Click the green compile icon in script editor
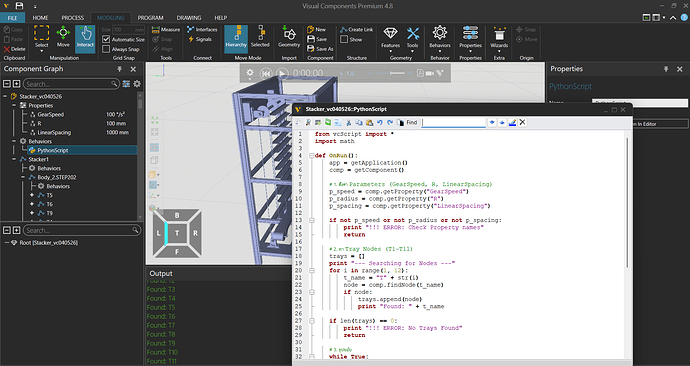 (x=328, y=122)
